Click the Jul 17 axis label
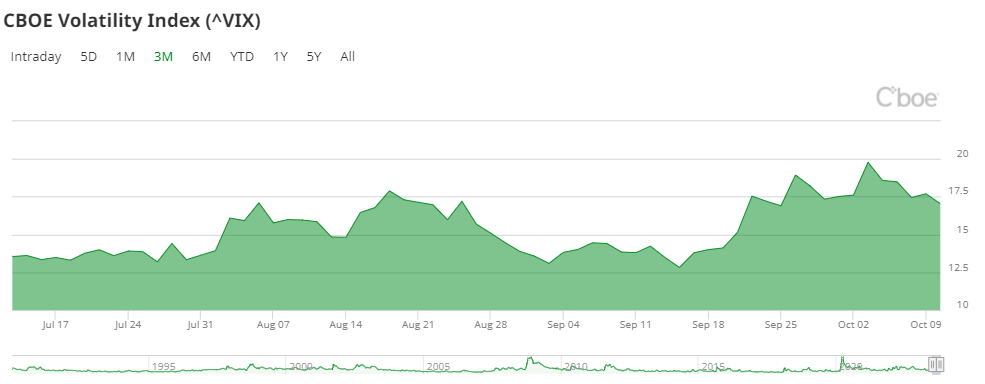The image size is (985, 384). tap(55, 325)
